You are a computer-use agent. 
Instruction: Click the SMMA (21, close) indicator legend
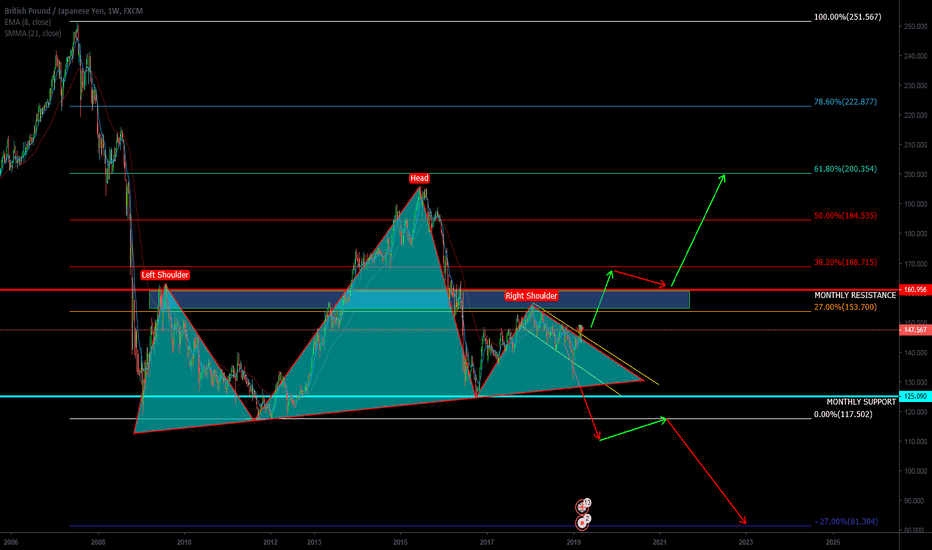pyautogui.click(x=32, y=33)
